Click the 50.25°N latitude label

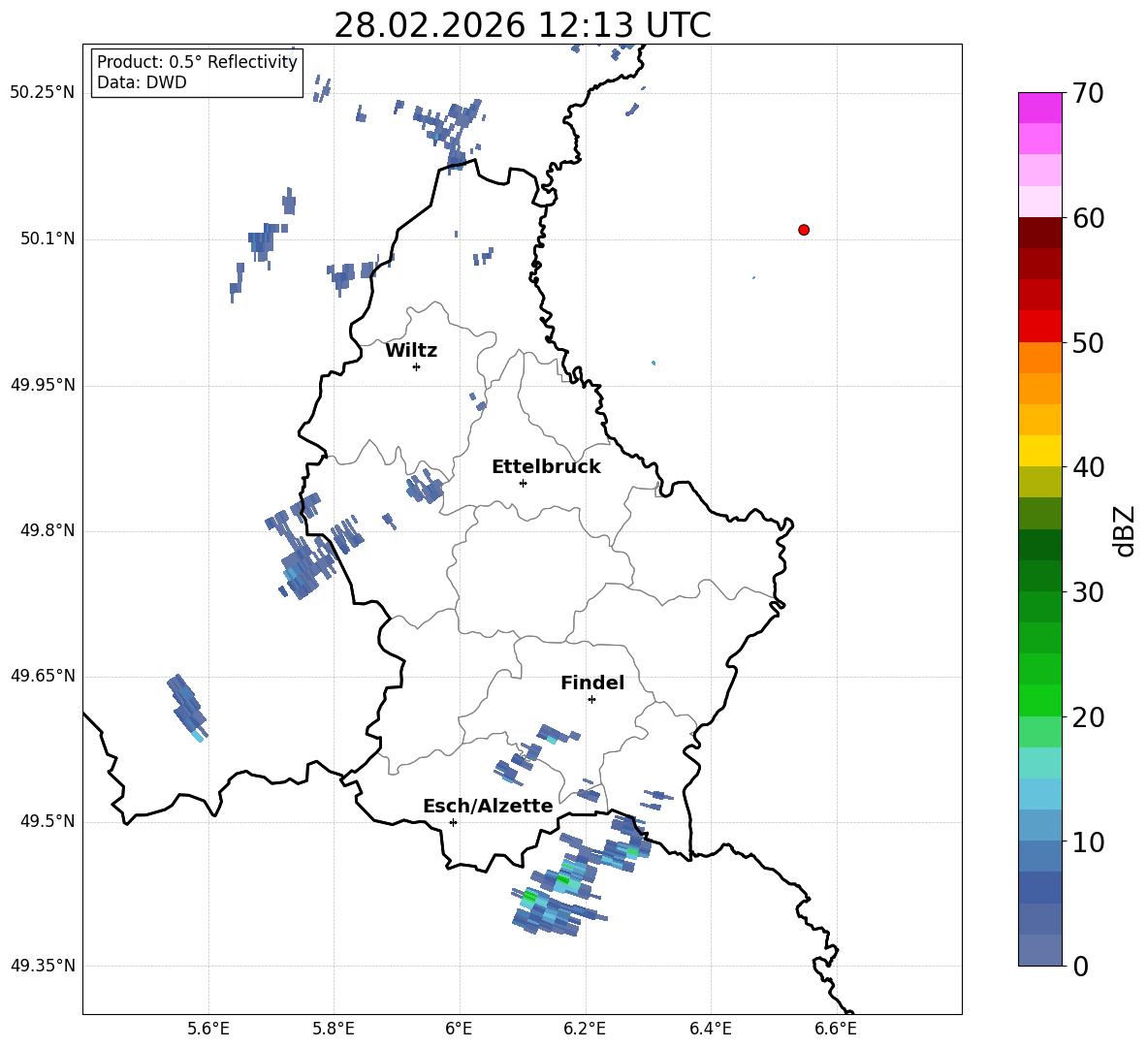[x=43, y=93]
